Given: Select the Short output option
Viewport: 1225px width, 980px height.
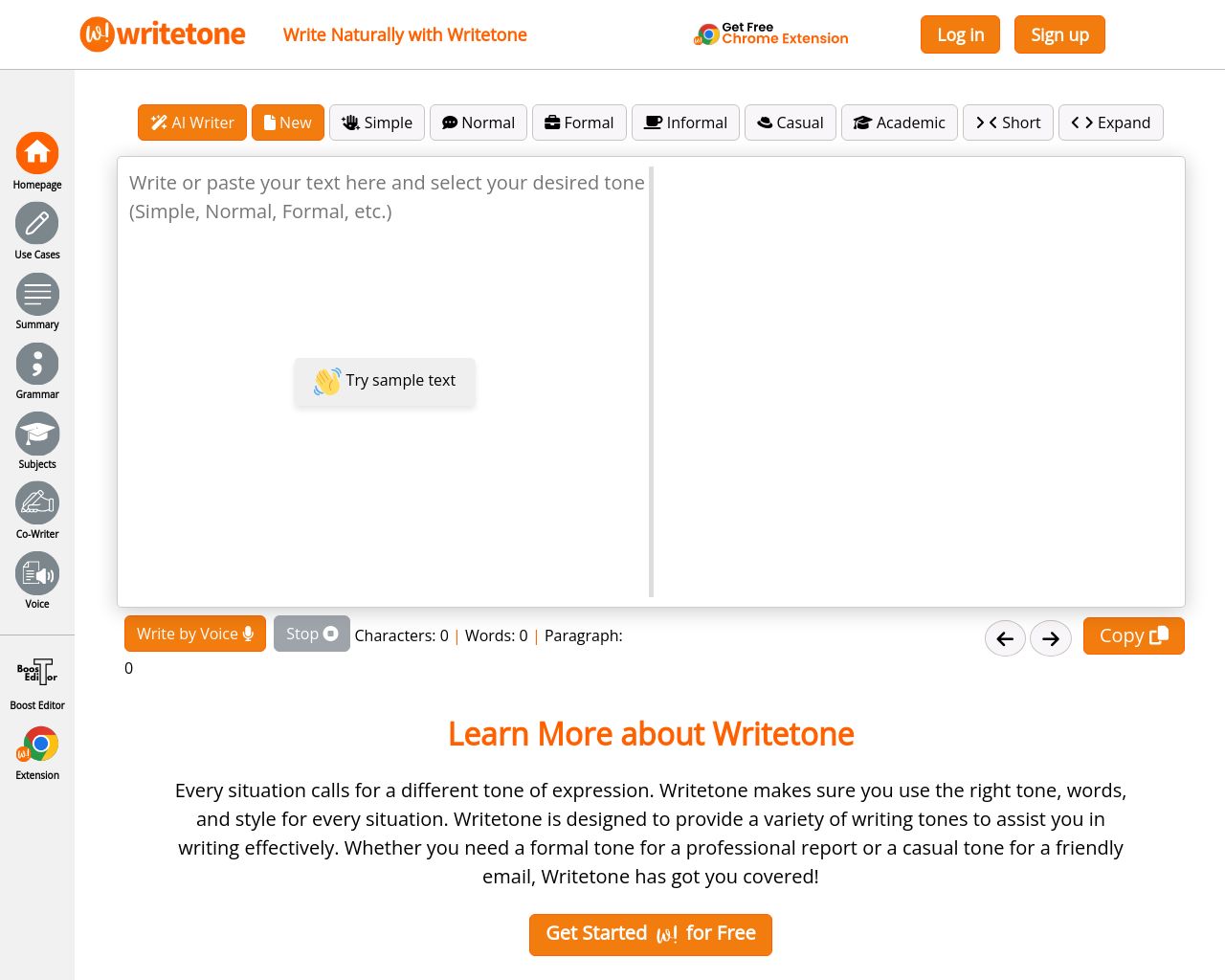Looking at the screenshot, I should point(1008,122).
